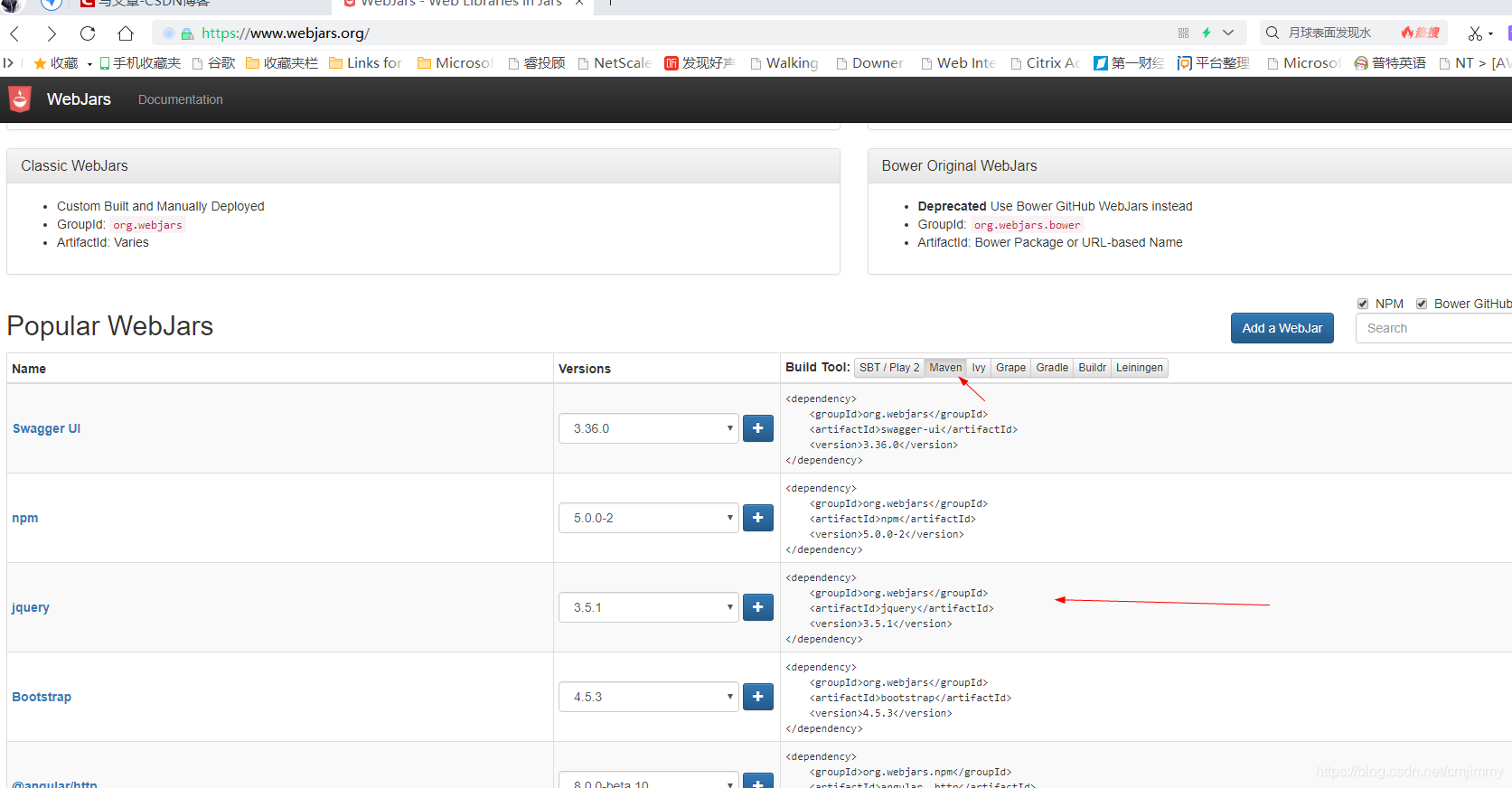Click the org.webjars.bower group ID text
The image size is (1512, 788).
(1027, 225)
